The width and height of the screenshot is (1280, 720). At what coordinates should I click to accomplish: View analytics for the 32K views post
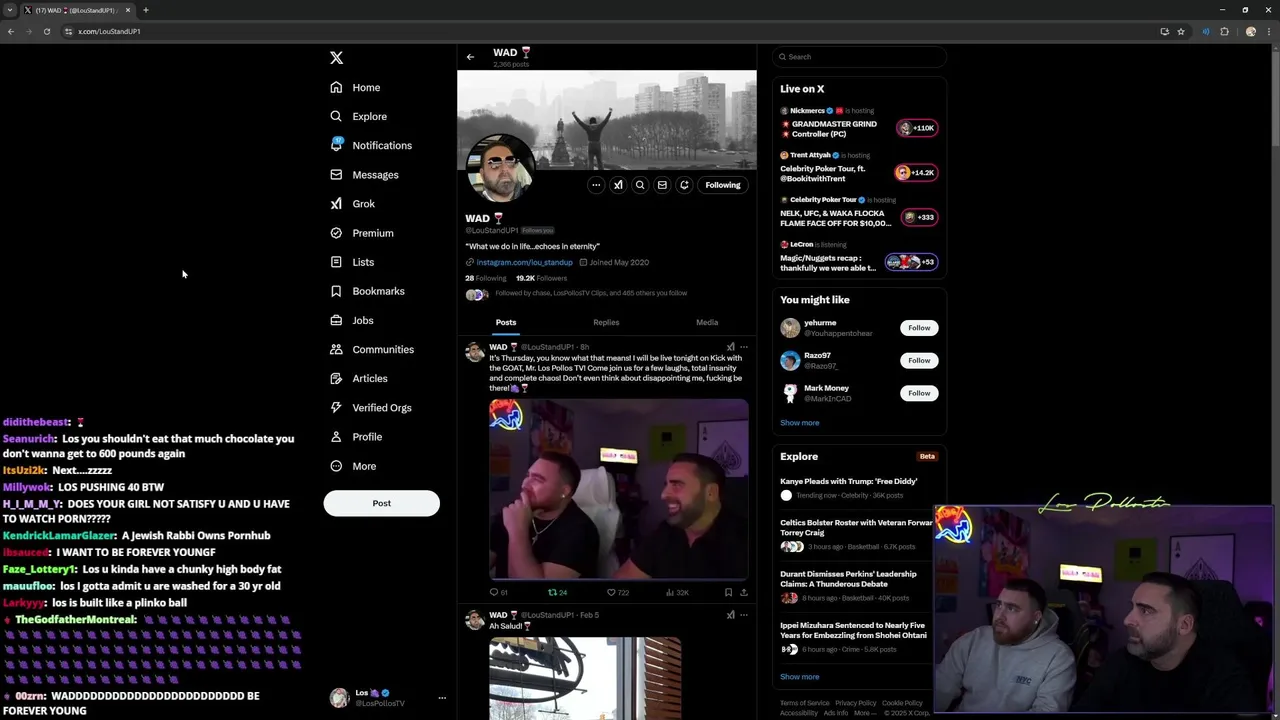(677, 592)
